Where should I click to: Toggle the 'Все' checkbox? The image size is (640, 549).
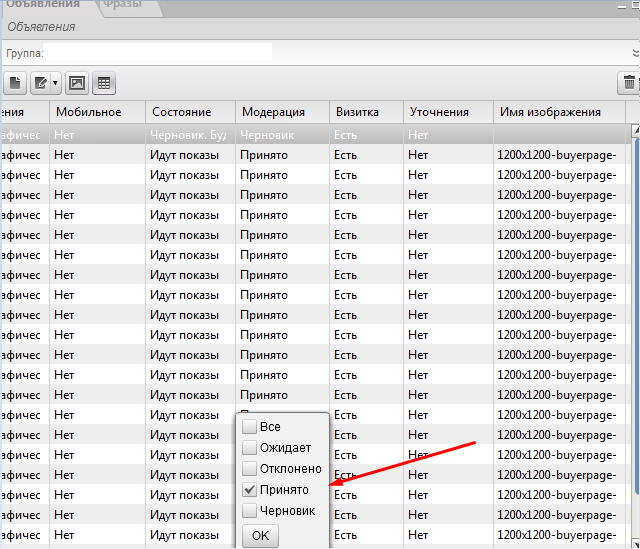pos(249,427)
